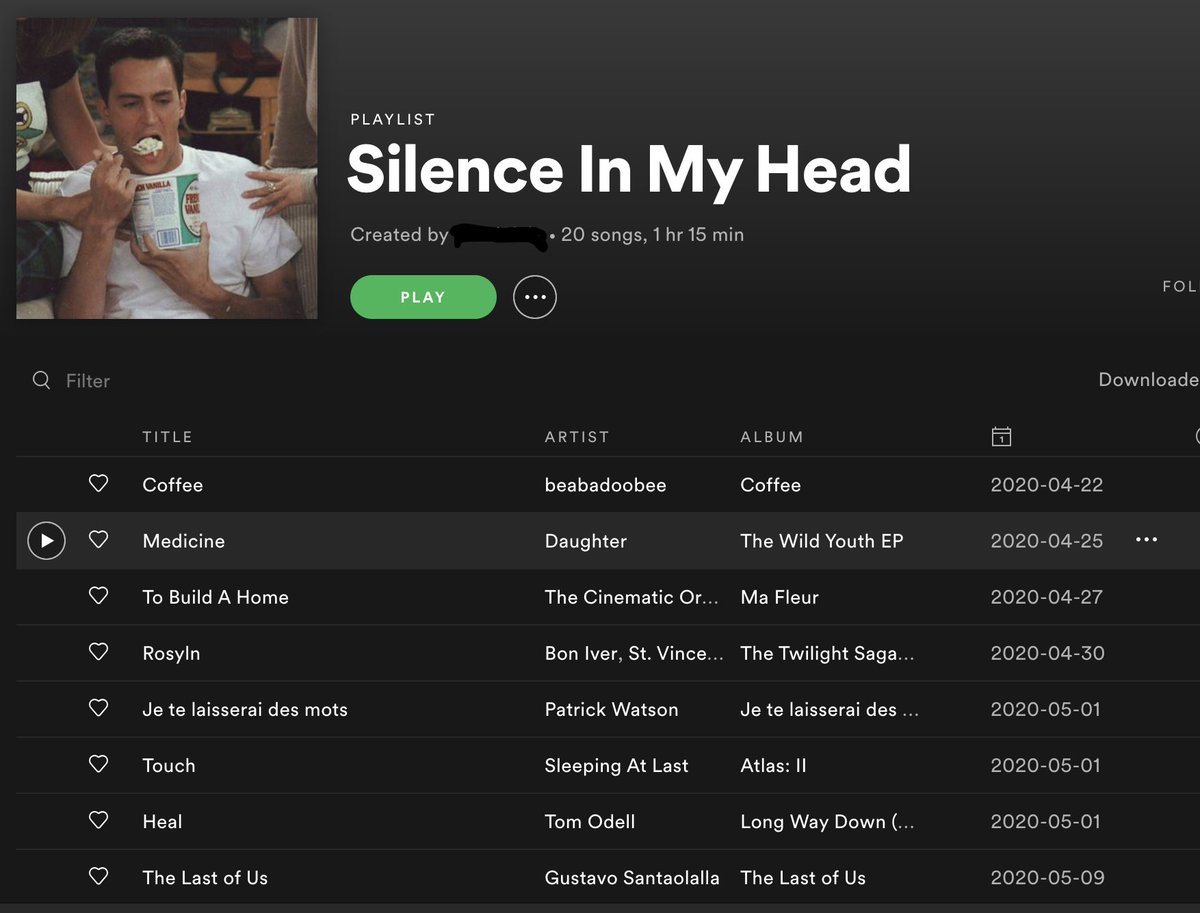Like the song Heal
Image resolution: width=1200 pixels, height=913 pixels.
coord(98,820)
